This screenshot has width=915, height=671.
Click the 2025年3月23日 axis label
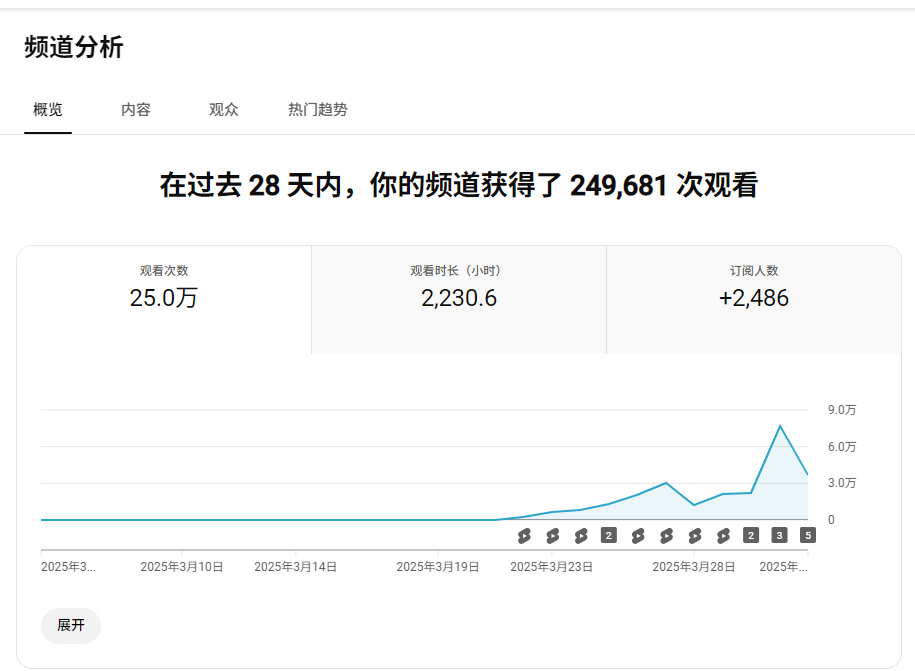click(x=551, y=567)
